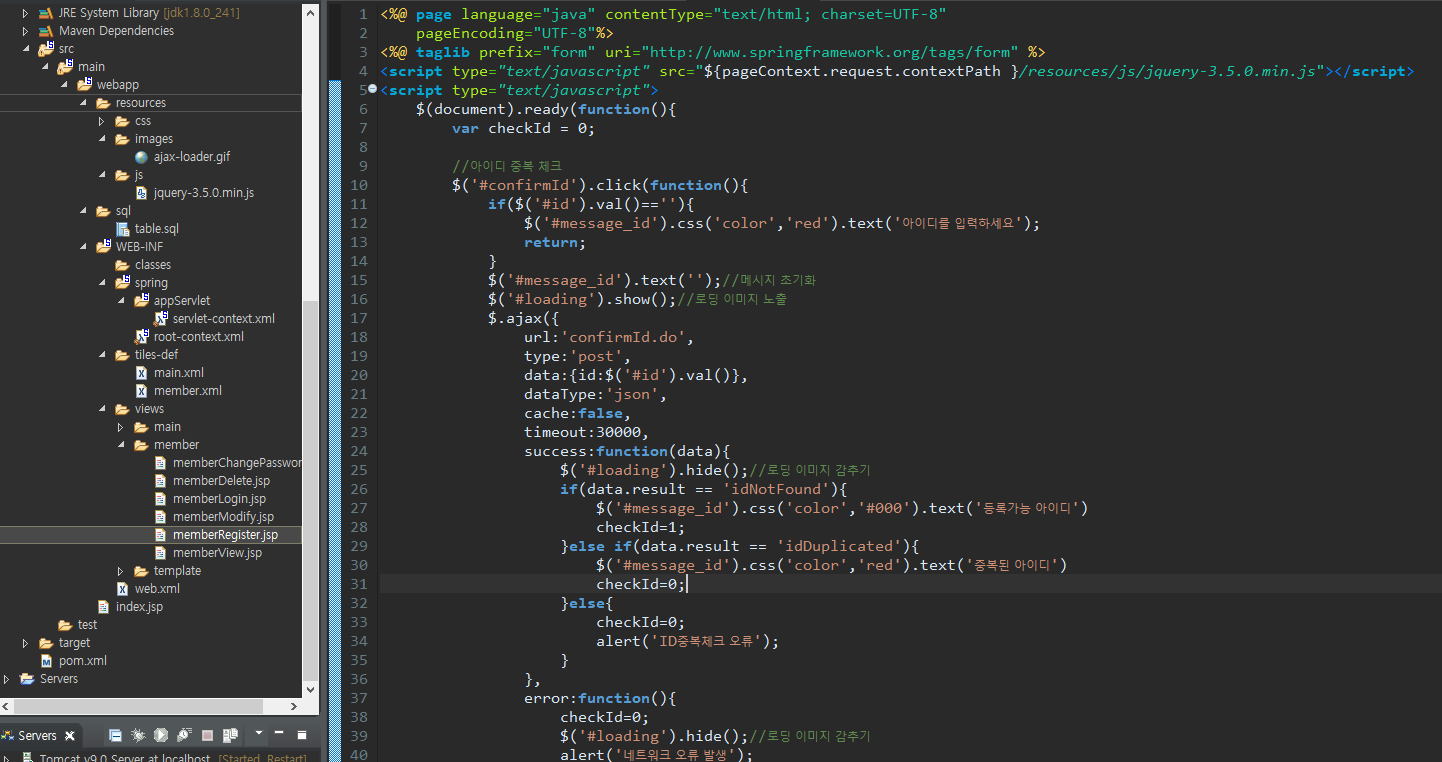Select memberChangePassword file in the tree
1442x762 pixels.
237,463
